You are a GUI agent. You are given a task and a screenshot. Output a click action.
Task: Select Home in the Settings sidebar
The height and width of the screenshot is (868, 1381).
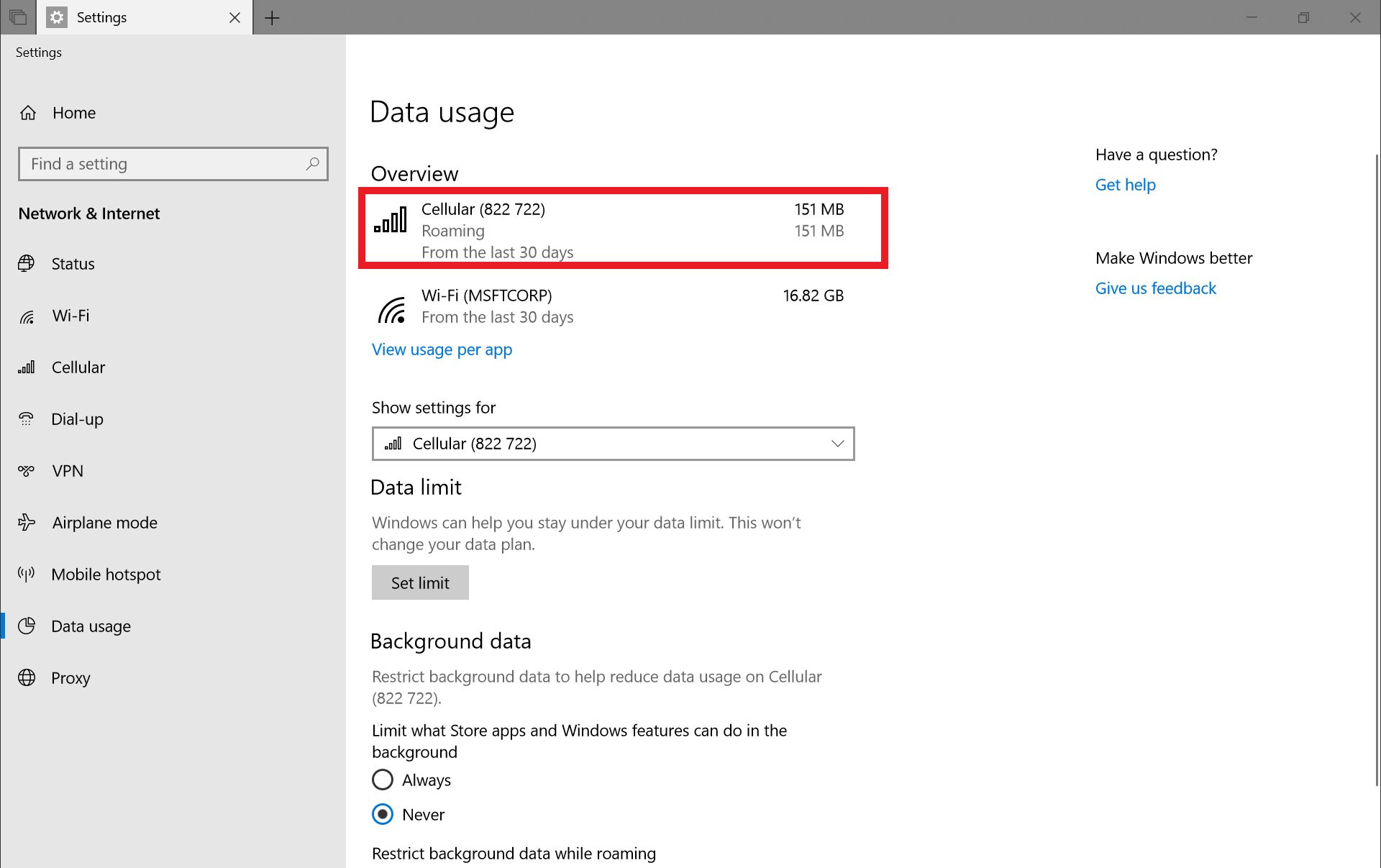[74, 112]
